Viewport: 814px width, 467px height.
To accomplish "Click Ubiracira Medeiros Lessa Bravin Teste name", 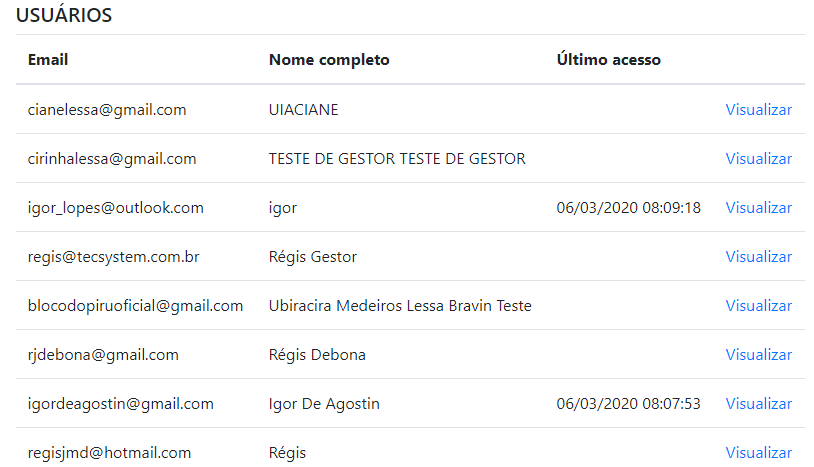I will coord(400,306).
